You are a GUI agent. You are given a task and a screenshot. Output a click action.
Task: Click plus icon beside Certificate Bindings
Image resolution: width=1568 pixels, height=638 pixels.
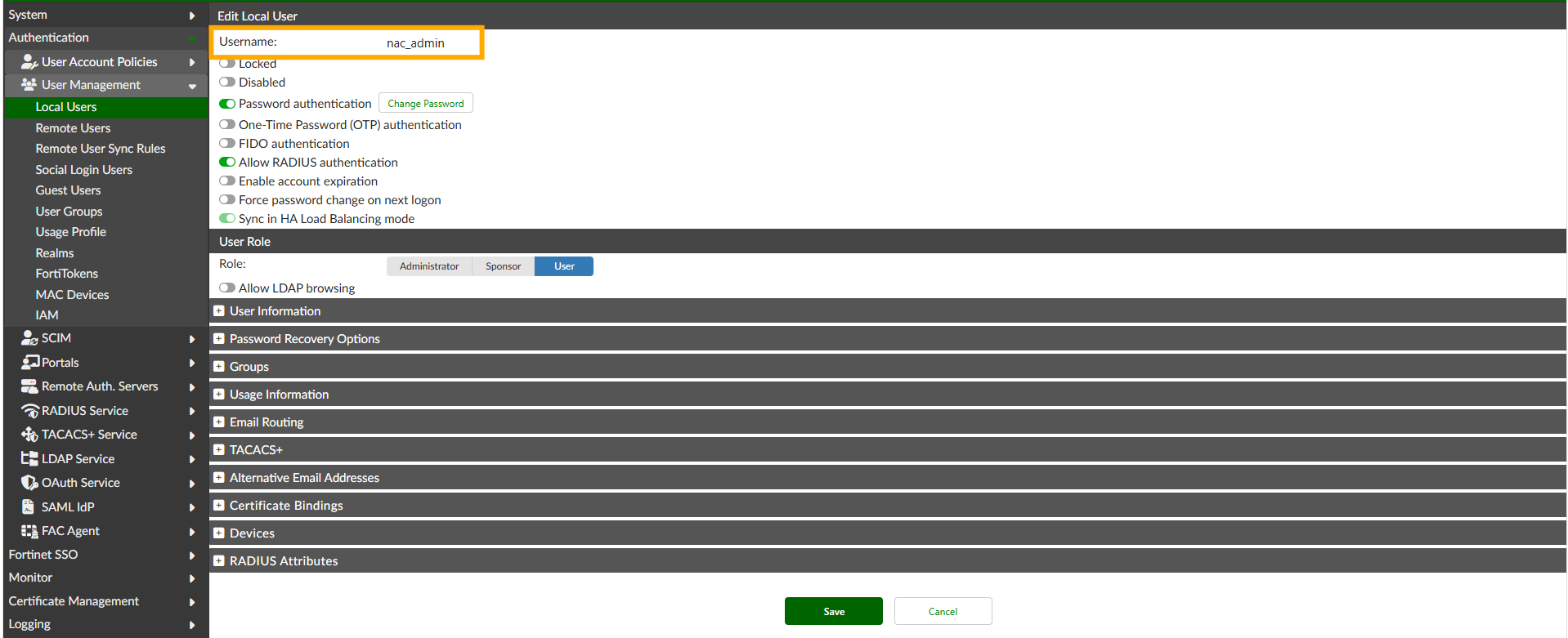(x=219, y=506)
